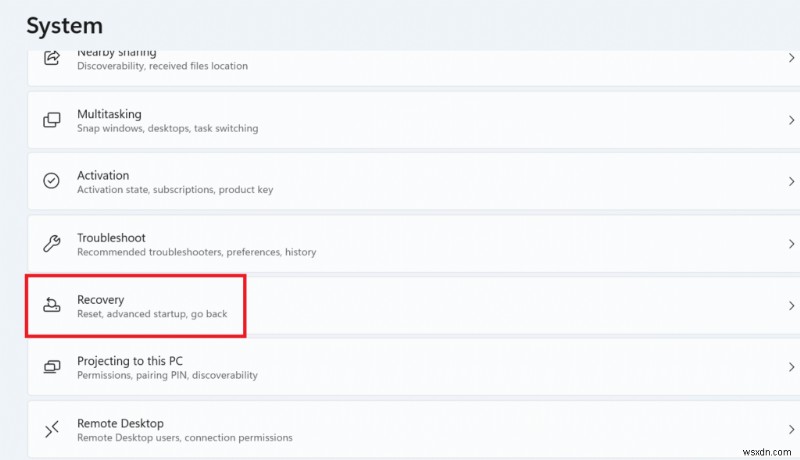Open Recovery via its right chevron
800x460 pixels.
click(x=791, y=306)
